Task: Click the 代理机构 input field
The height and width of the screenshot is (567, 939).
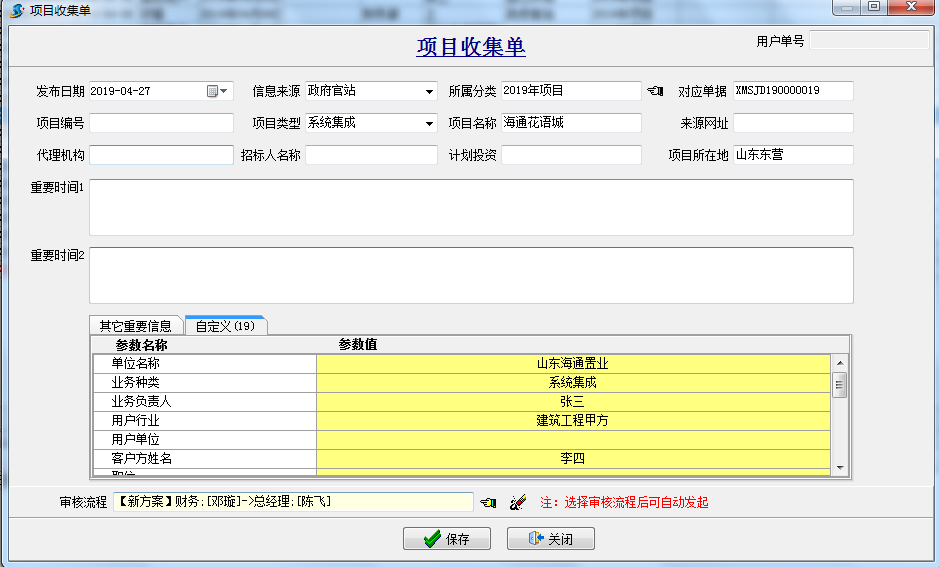Action: 161,155
